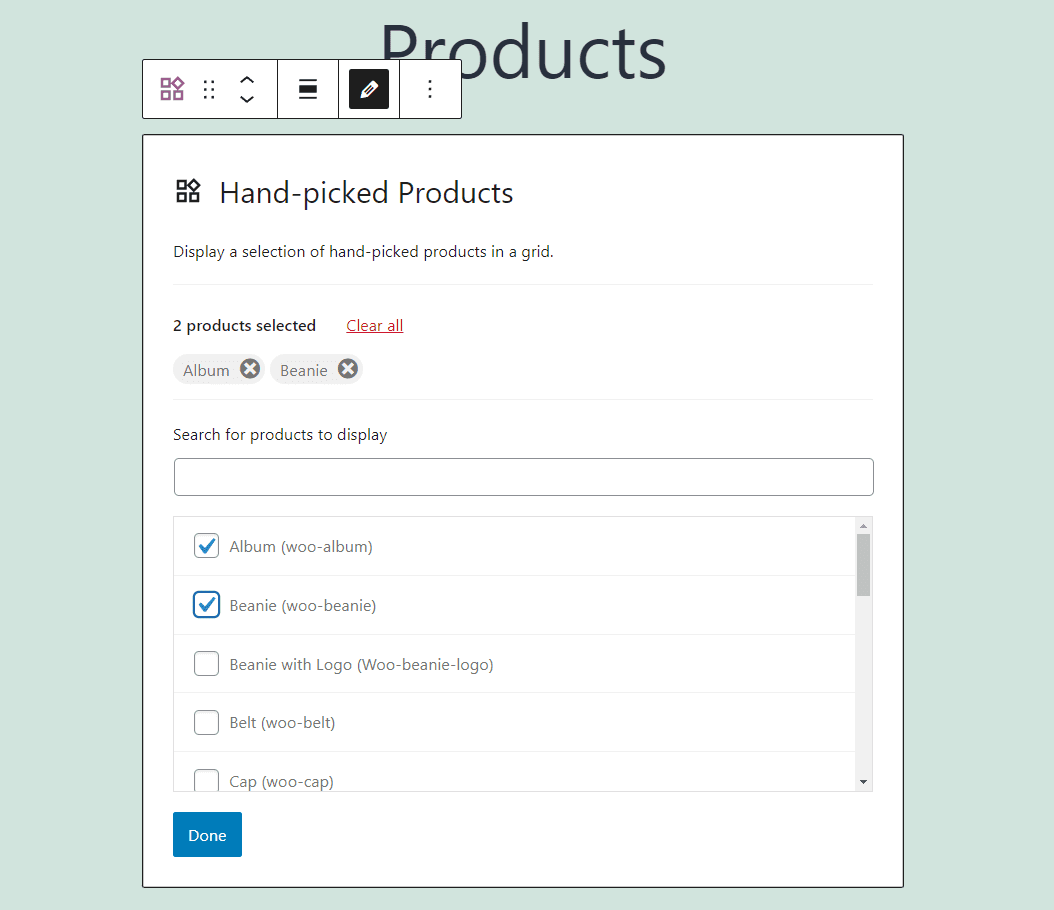Click the grid icon beside Hand-picked Products heading
Screen dimensions: 1054x910
coord(188,191)
